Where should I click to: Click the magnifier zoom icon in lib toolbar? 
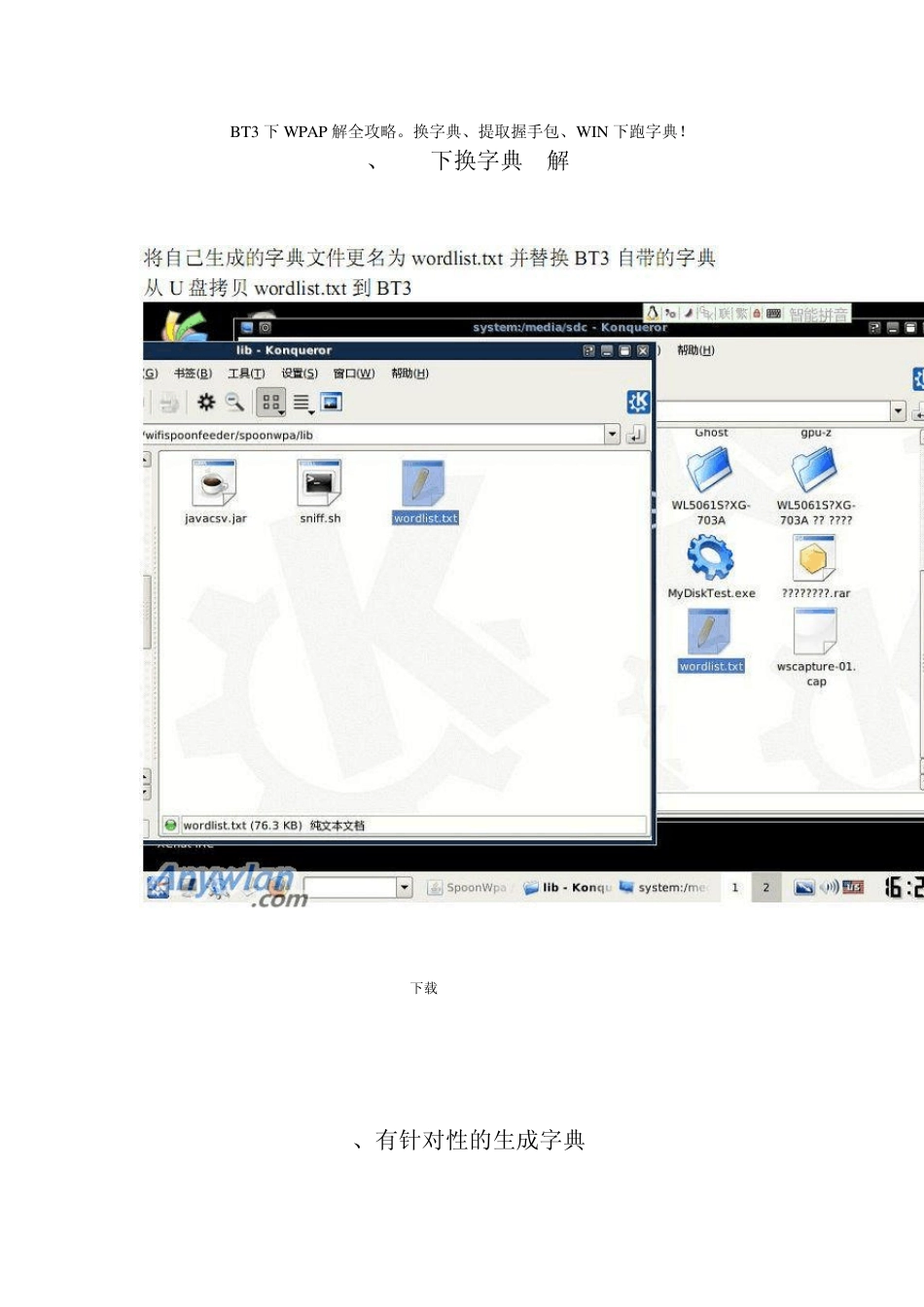point(234,402)
